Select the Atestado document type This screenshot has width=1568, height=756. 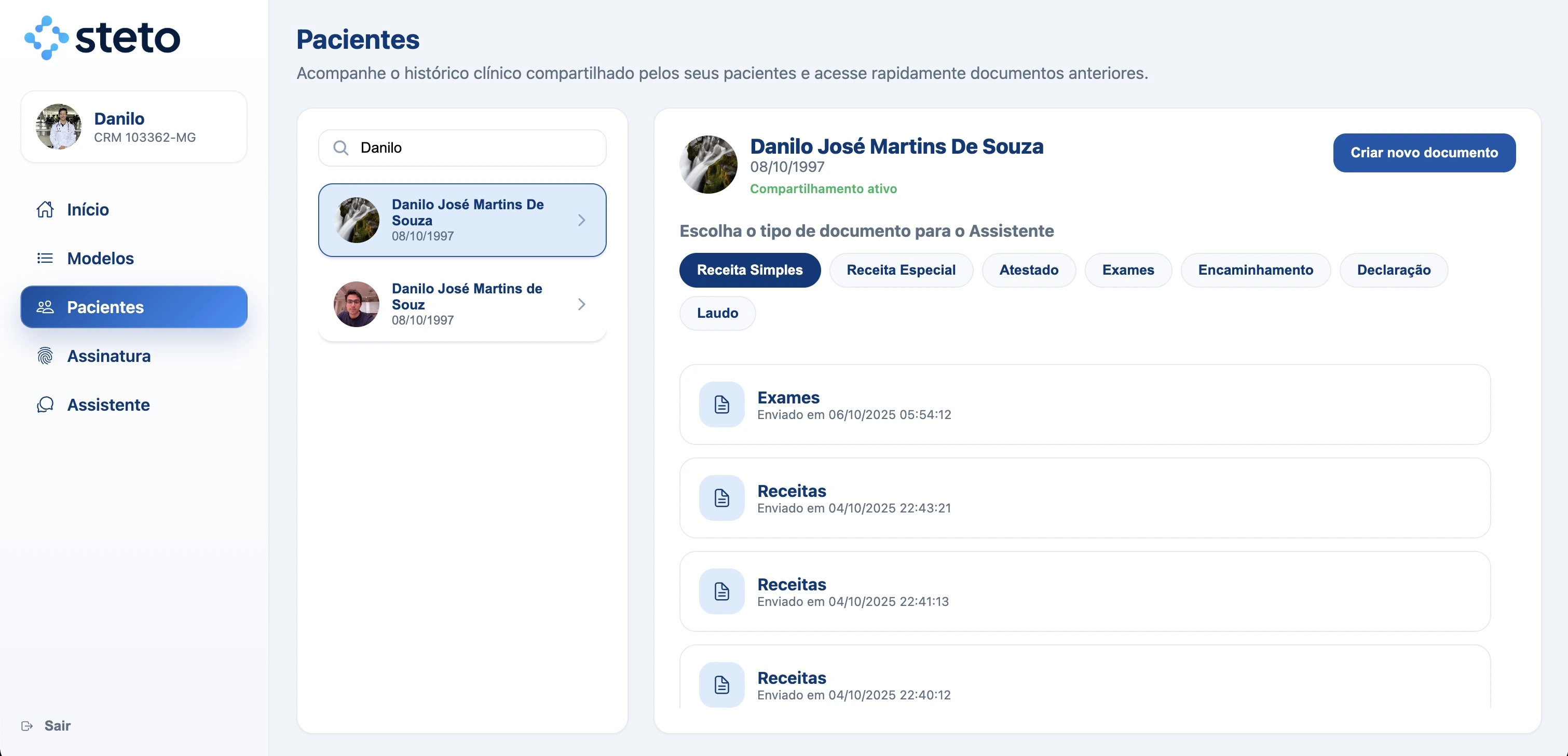[1028, 271]
